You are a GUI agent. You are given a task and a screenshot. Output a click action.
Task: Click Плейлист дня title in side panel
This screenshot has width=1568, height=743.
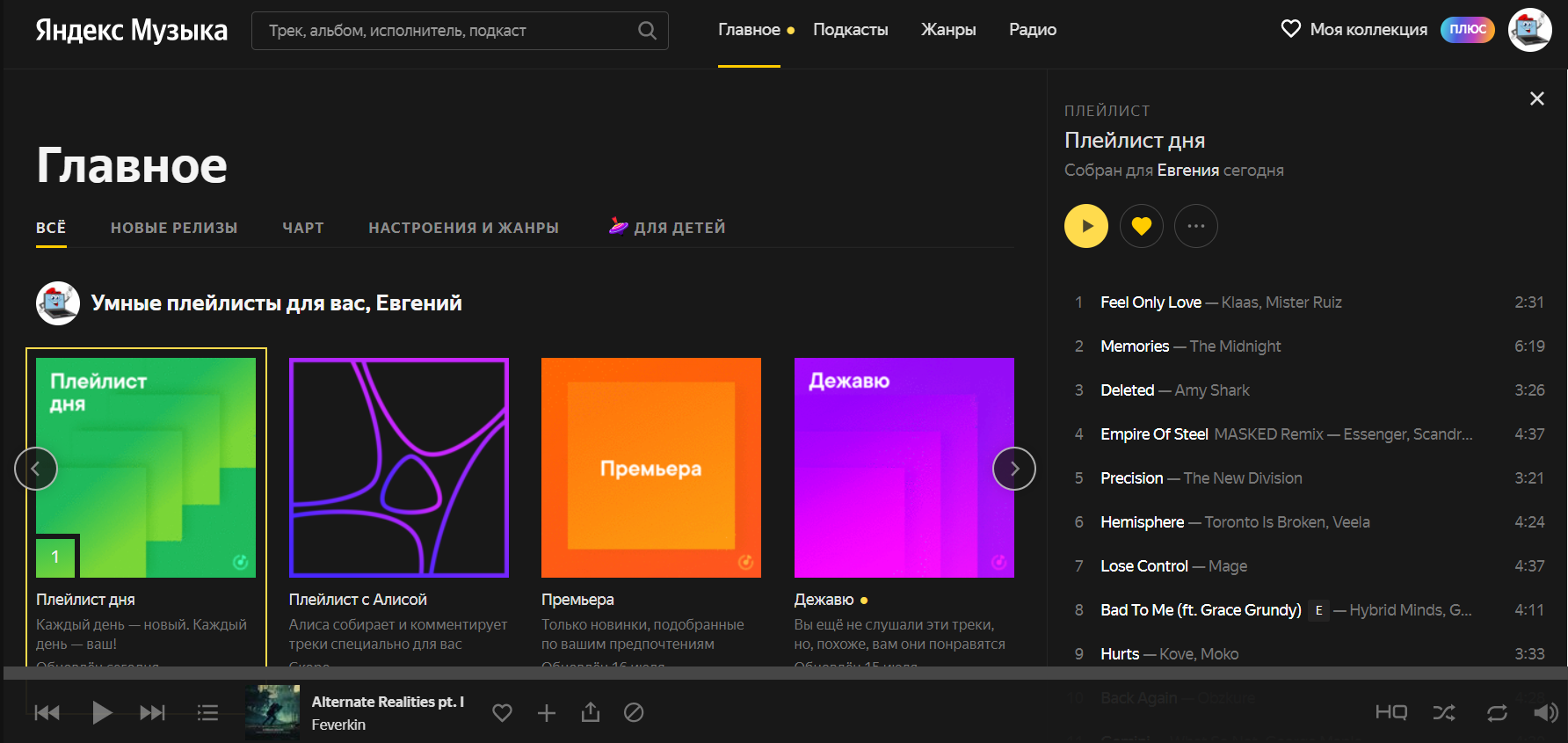(1135, 141)
